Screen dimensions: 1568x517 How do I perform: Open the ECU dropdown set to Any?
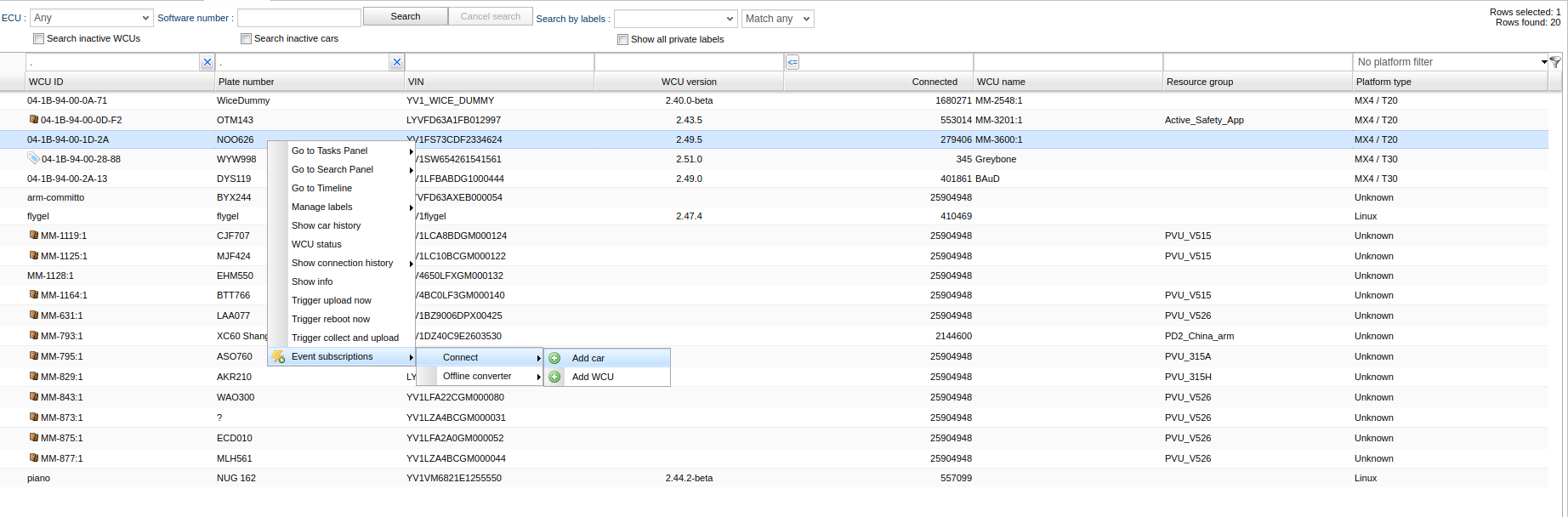tap(91, 18)
